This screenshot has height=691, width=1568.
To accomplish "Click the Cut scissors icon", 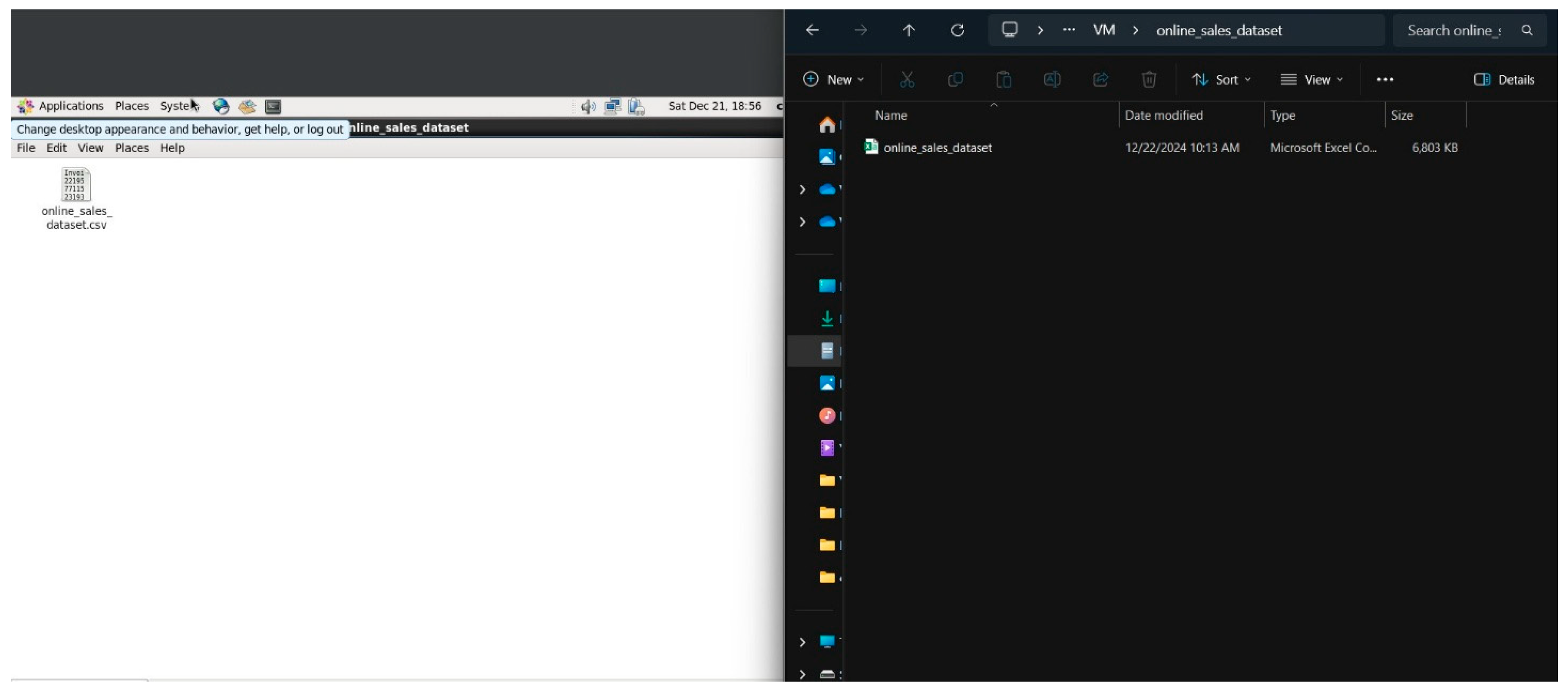I will pos(907,79).
